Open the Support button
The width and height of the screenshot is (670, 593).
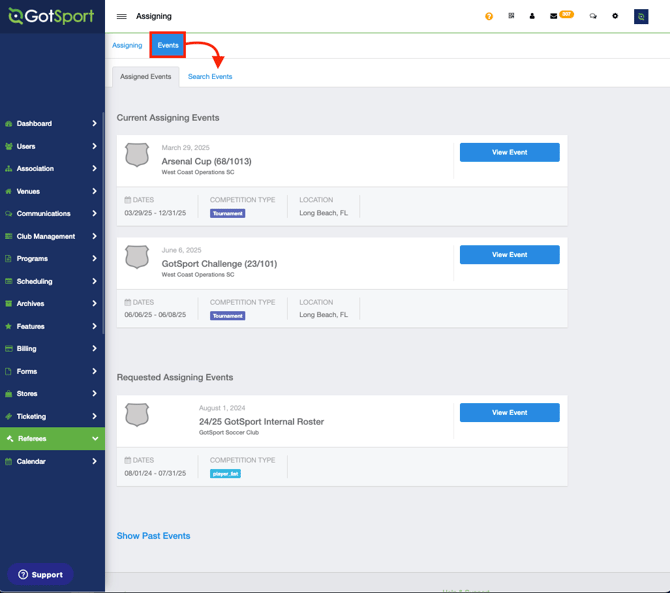[x=40, y=575]
